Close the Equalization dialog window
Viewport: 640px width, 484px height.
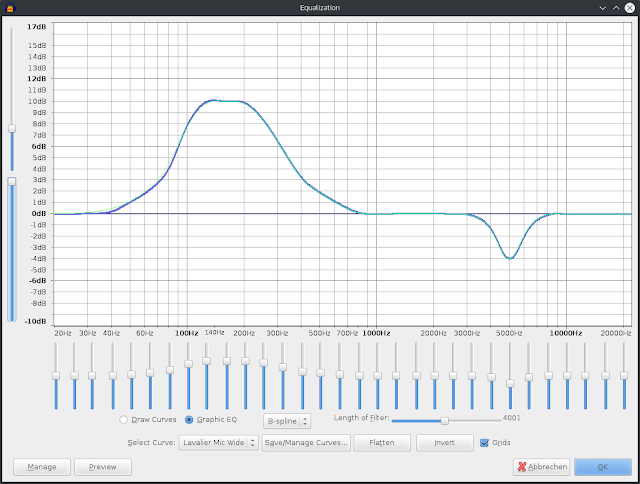[630, 8]
